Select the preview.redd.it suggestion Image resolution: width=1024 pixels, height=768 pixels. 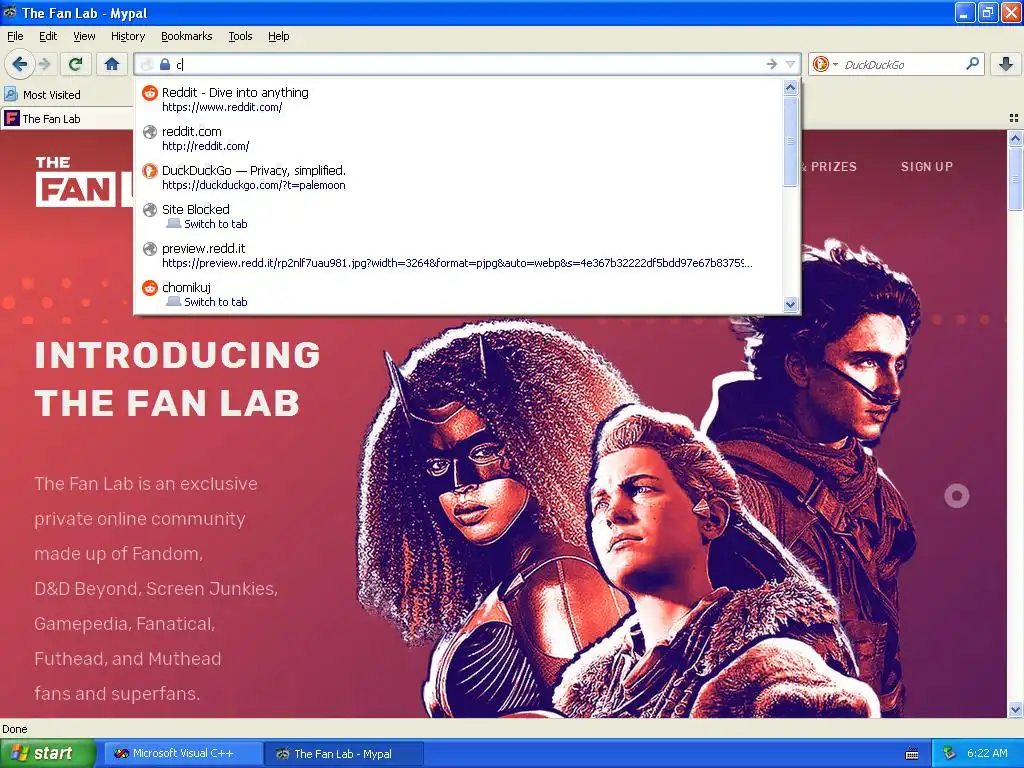[458, 255]
